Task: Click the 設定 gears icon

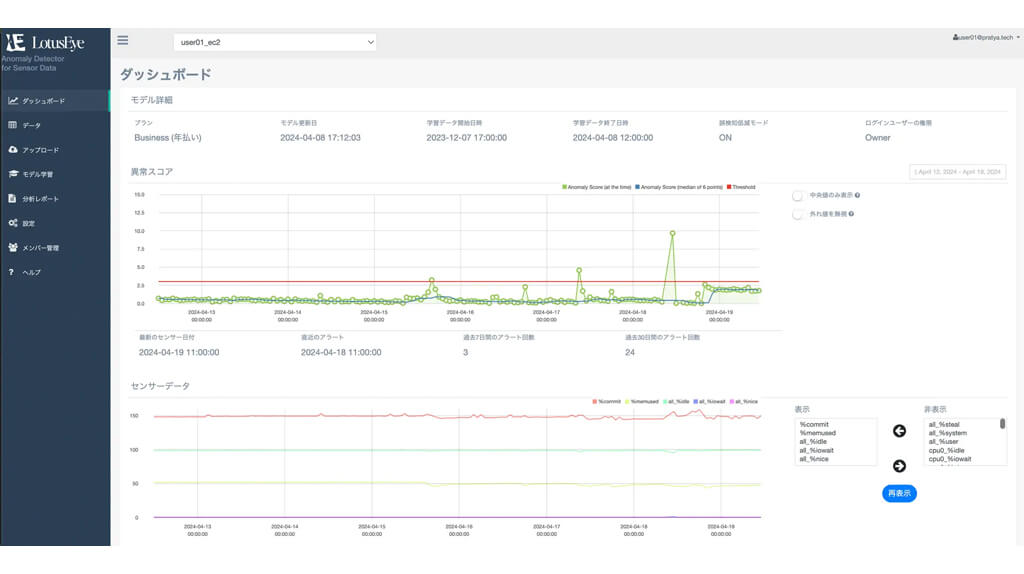Action: click(x=13, y=223)
